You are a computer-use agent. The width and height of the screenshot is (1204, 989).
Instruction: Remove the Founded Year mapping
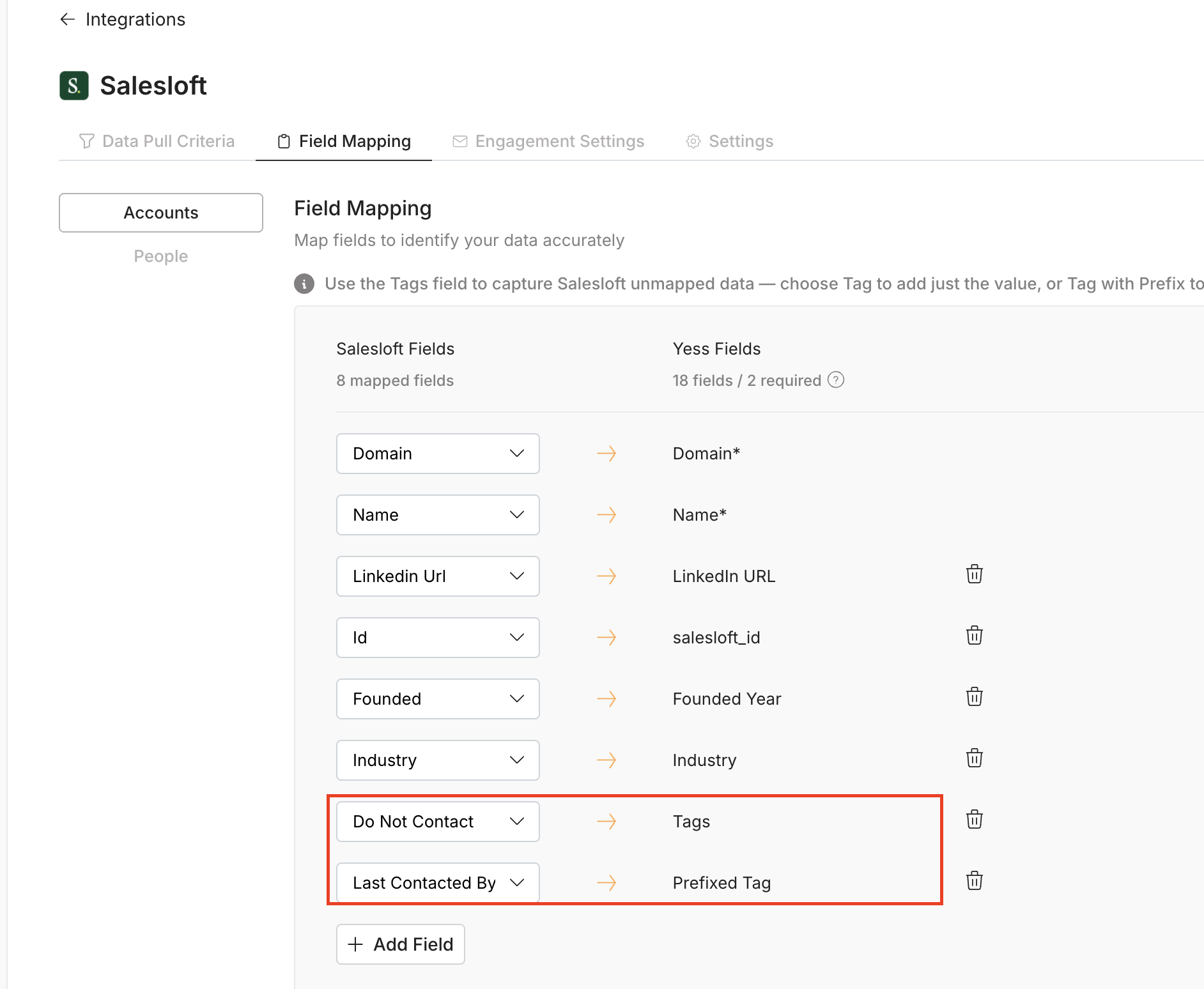click(x=975, y=697)
